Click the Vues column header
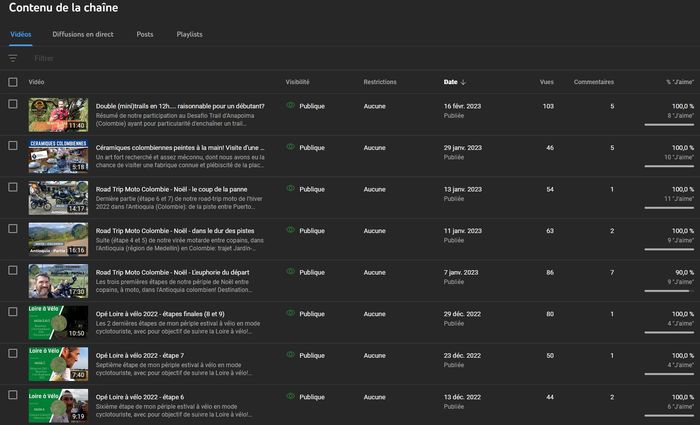Image resolution: width=700 pixels, height=425 pixels. pyautogui.click(x=546, y=82)
